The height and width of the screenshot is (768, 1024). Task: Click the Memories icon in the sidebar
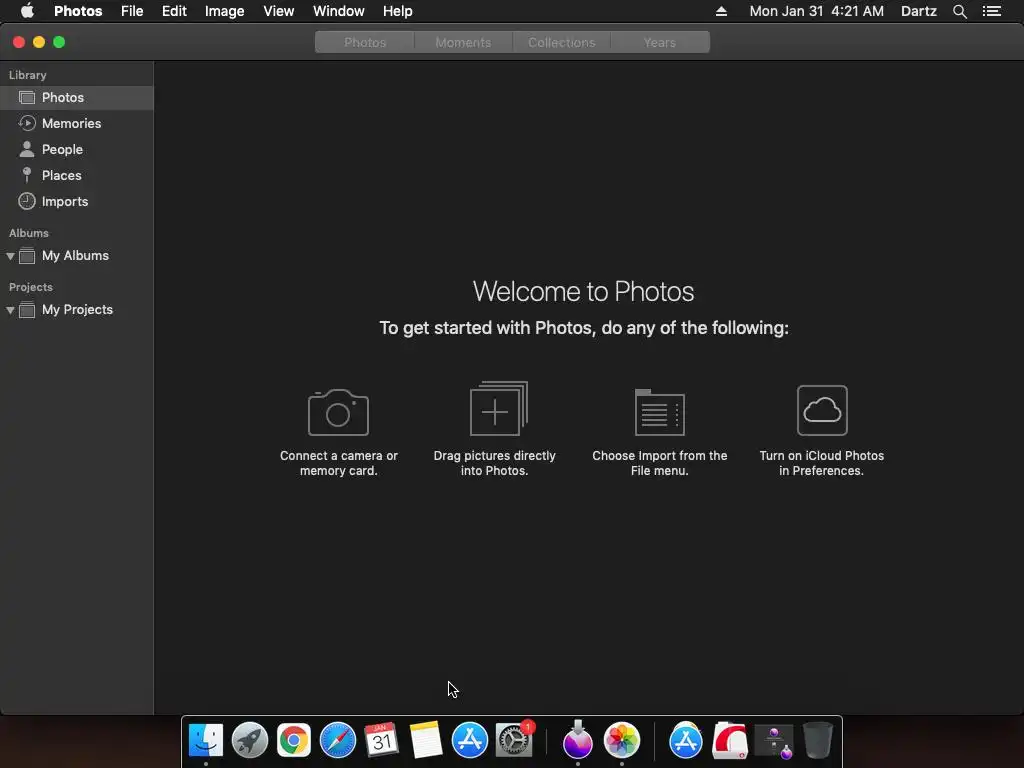pyautogui.click(x=27, y=123)
